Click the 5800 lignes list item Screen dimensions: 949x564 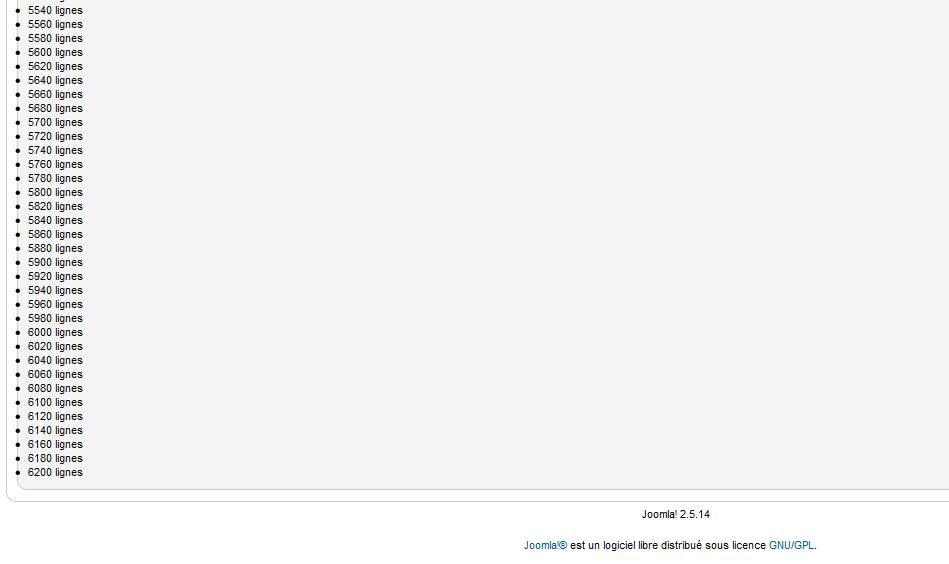point(55,192)
